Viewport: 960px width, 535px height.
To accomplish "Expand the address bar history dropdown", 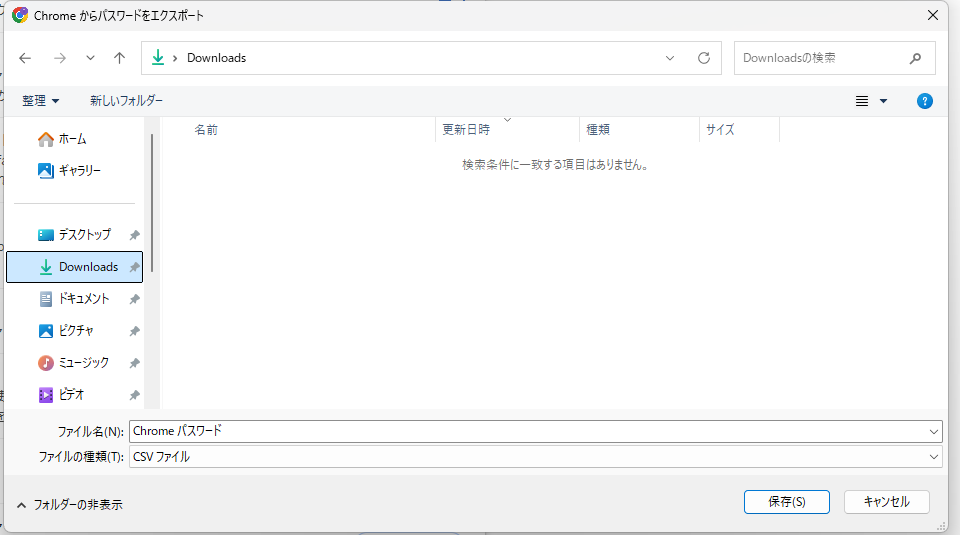I will (x=670, y=58).
